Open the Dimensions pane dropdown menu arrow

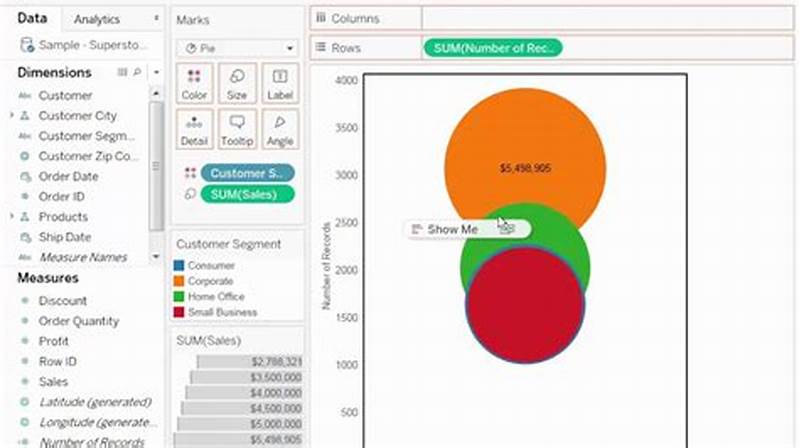click(x=156, y=72)
